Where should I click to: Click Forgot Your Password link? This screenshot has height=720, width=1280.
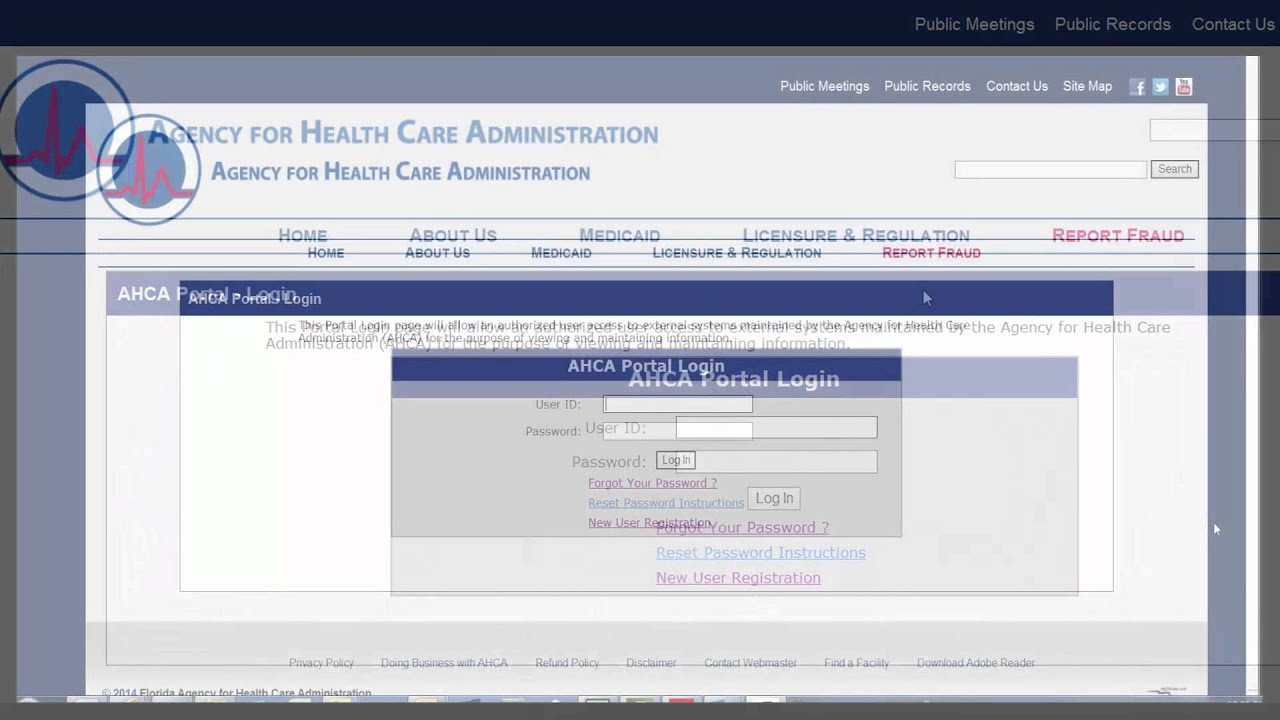click(x=652, y=483)
